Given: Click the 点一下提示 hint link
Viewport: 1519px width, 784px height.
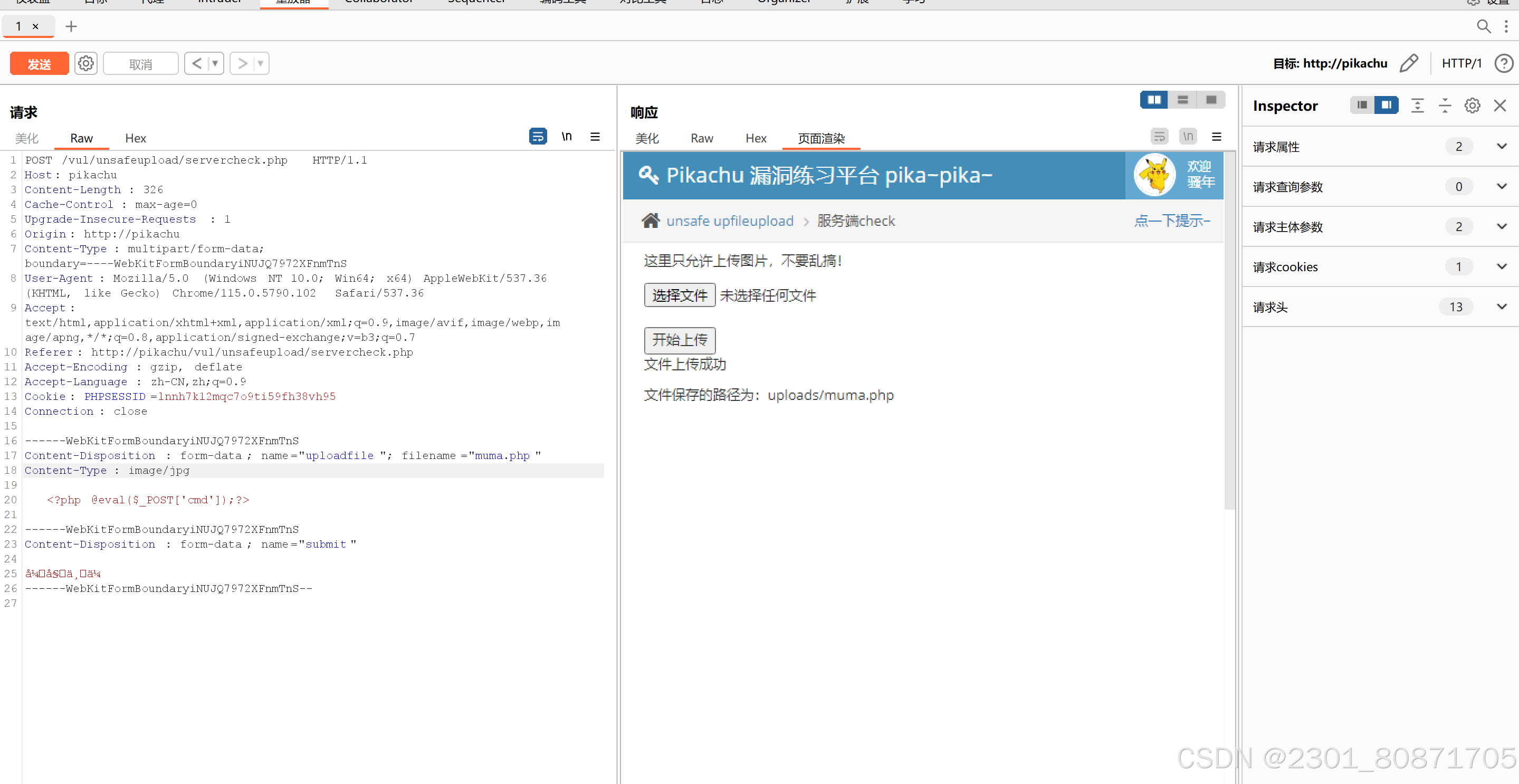Looking at the screenshot, I should click(1172, 221).
